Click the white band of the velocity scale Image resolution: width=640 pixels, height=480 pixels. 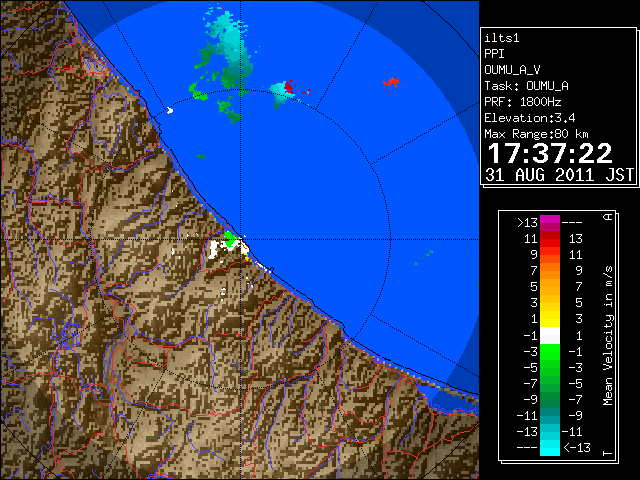pyautogui.click(x=550, y=336)
